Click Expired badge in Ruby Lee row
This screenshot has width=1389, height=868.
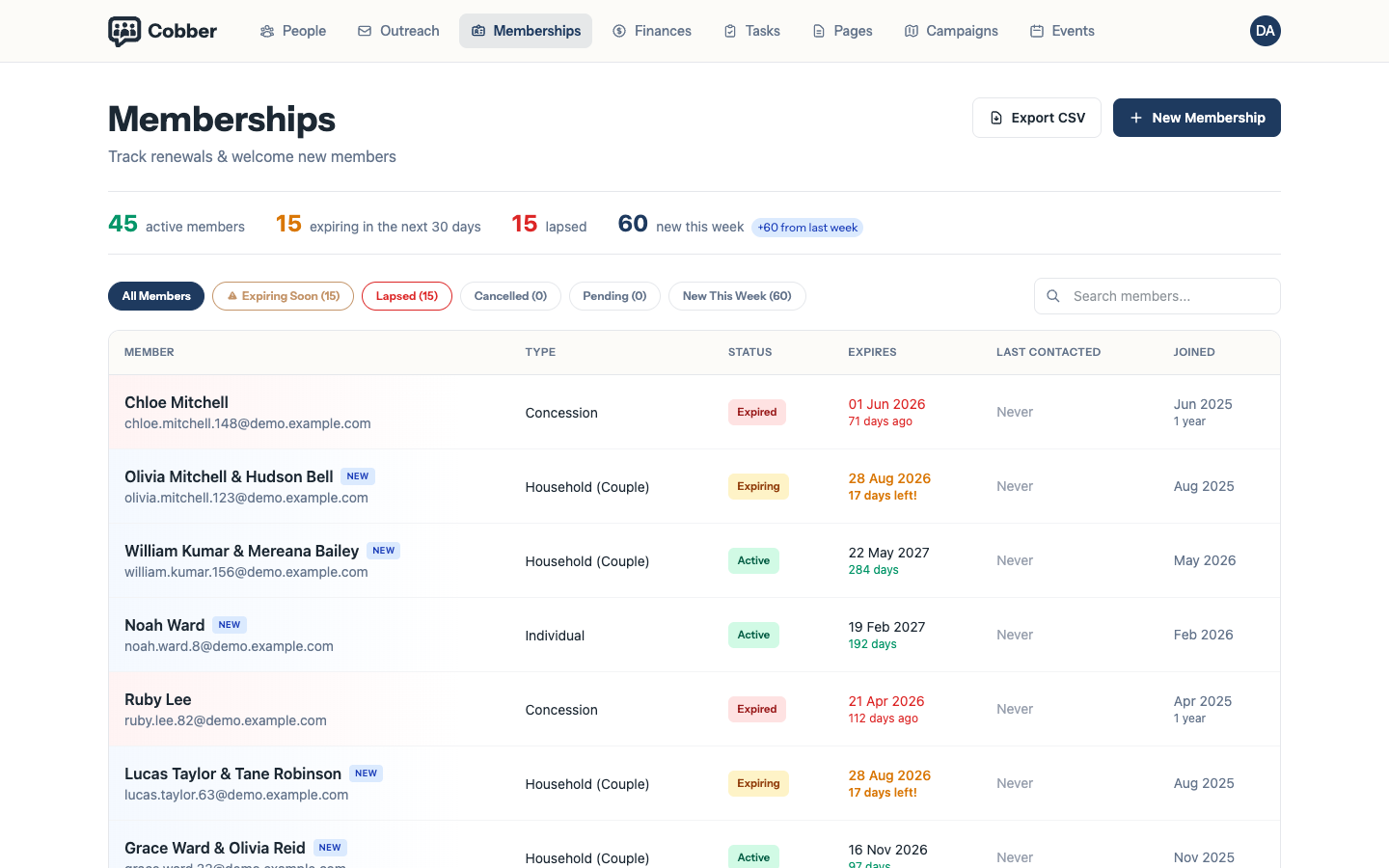(757, 709)
